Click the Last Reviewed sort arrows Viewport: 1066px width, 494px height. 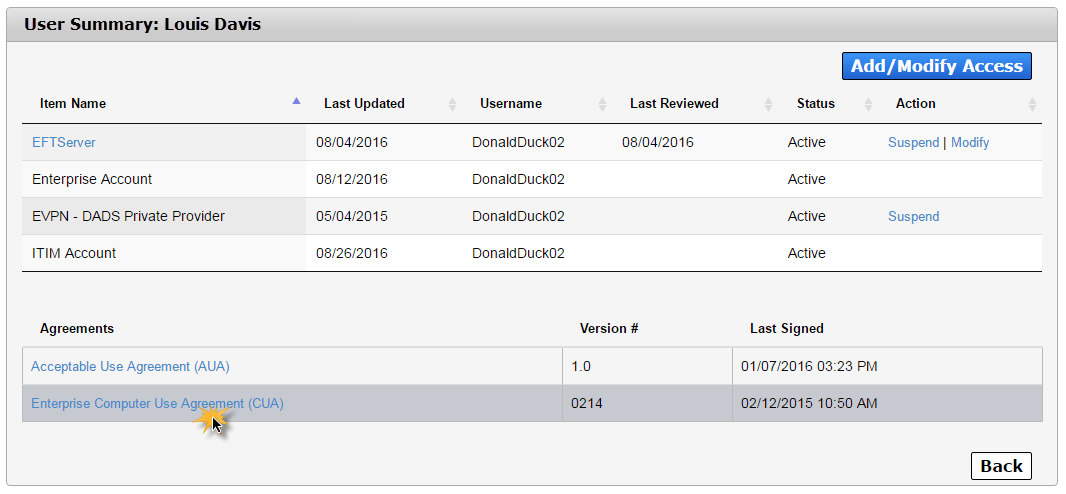tap(768, 104)
